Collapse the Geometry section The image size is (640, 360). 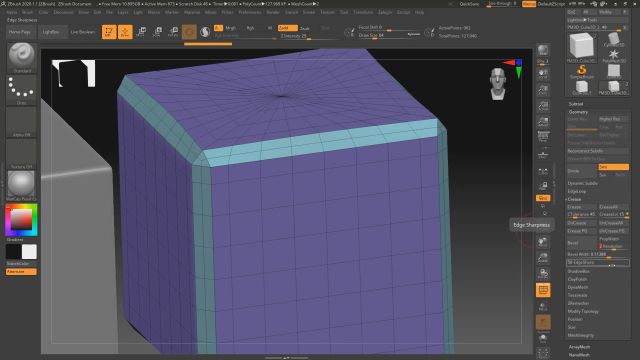tap(578, 112)
